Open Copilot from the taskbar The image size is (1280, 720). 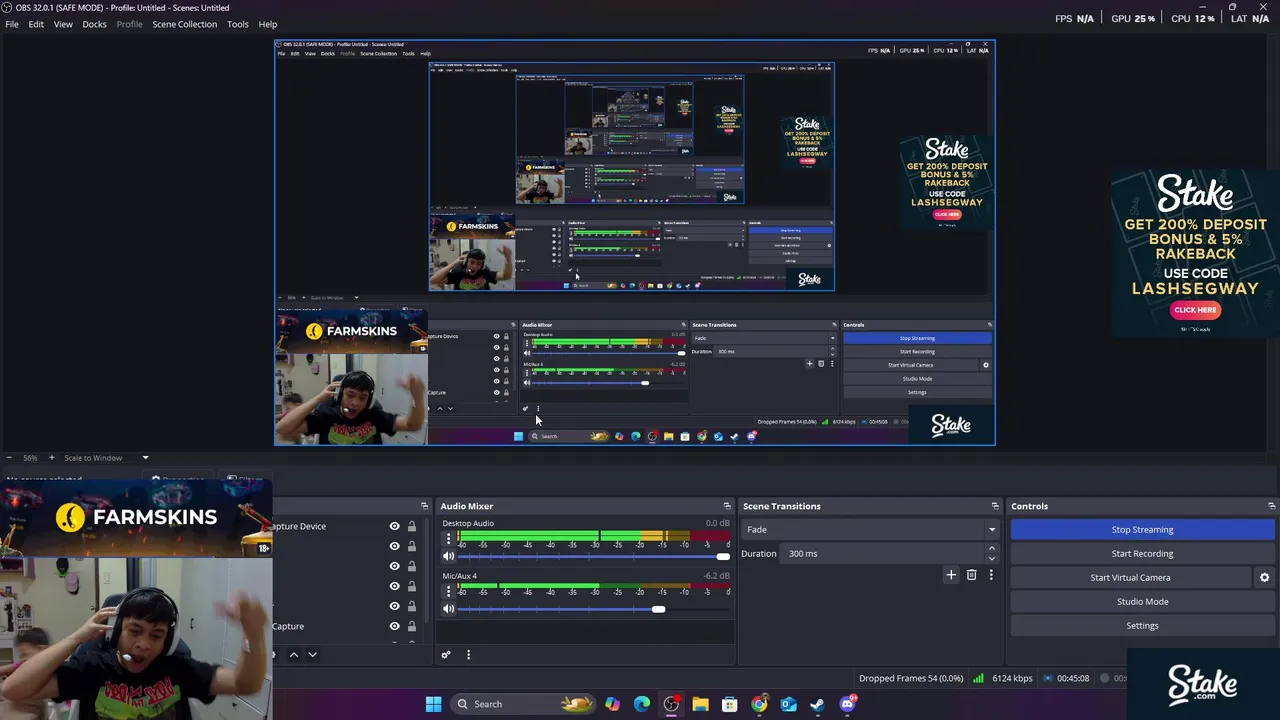click(x=612, y=704)
